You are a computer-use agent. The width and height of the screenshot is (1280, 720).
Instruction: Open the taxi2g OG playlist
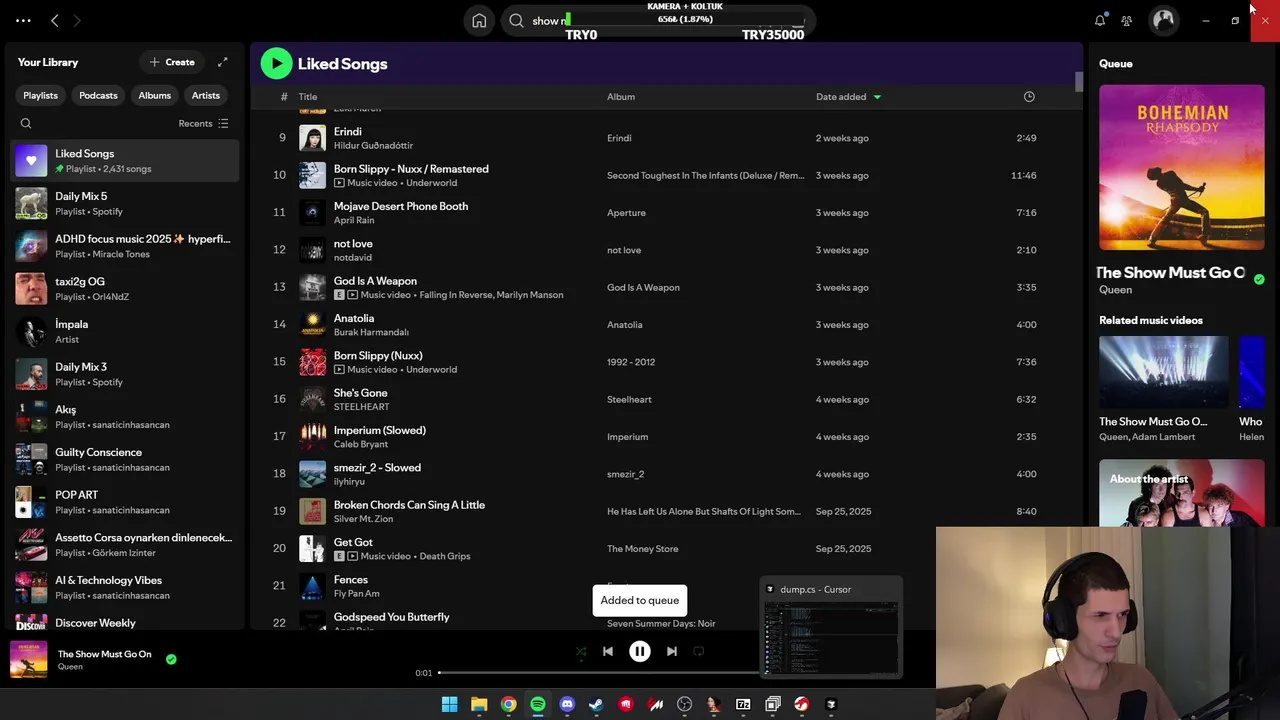[x=125, y=288]
